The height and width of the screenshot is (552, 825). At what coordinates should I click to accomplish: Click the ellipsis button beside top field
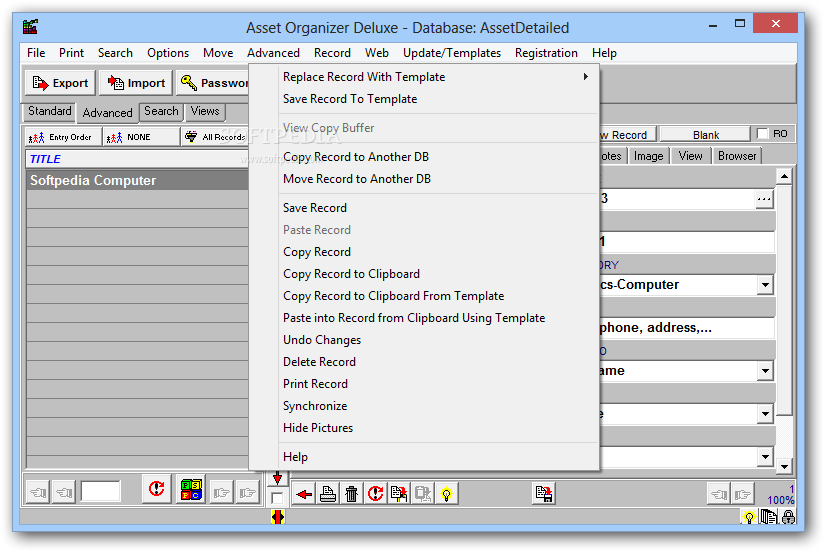764,199
